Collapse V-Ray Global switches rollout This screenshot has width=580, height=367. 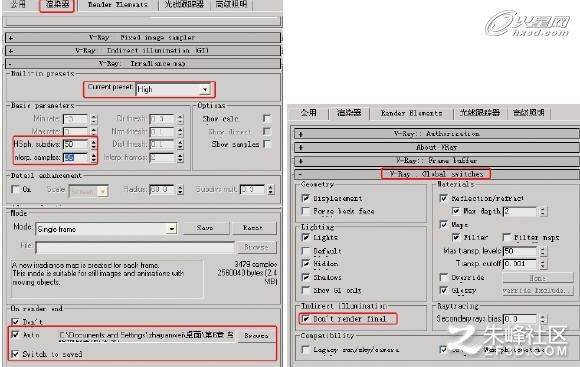(436, 174)
